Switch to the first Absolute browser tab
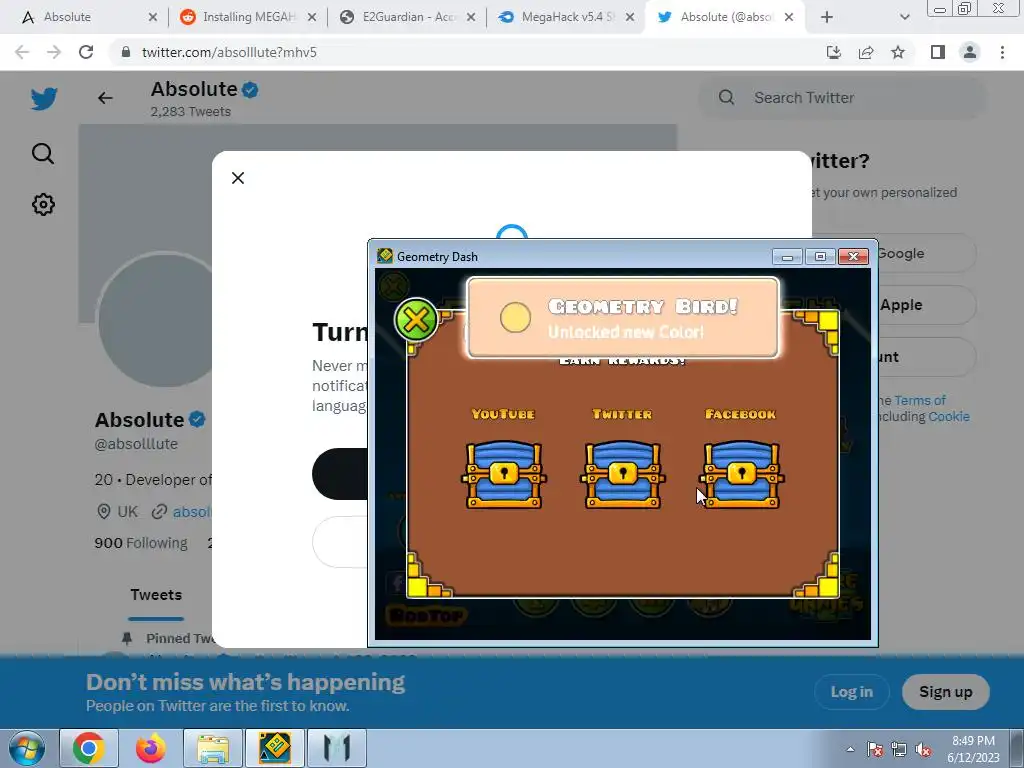This screenshot has height=768, width=1024. [89, 17]
